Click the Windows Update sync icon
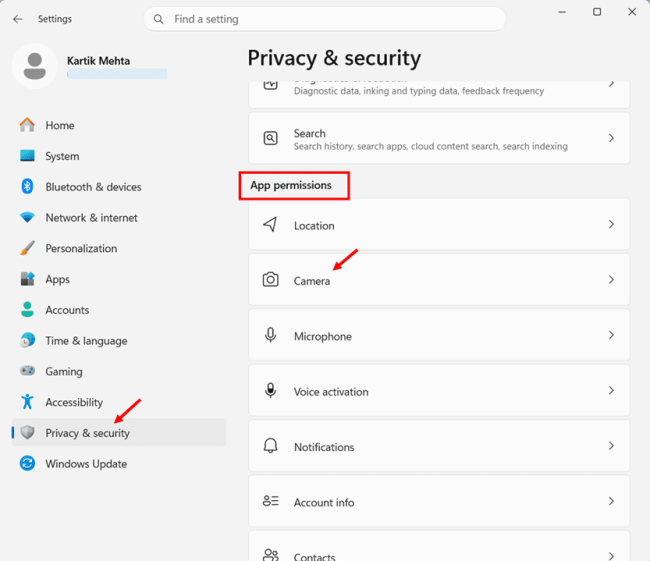The height and width of the screenshot is (561, 650). click(x=27, y=463)
